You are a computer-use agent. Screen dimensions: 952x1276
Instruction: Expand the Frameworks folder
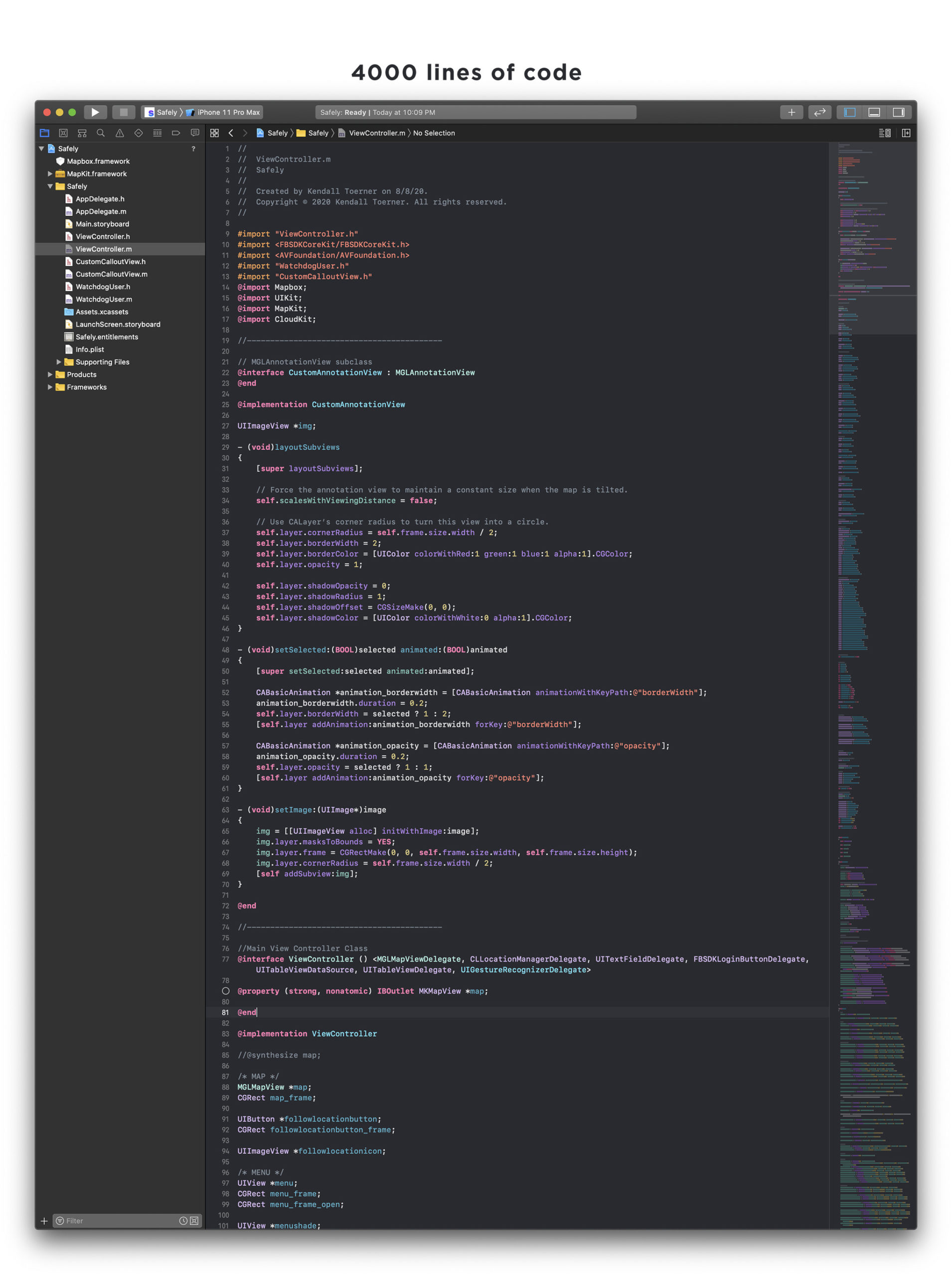(x=50, y=387)
